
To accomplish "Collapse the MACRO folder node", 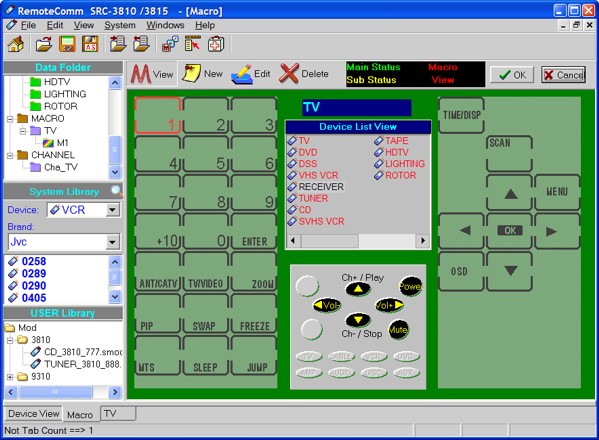I will click(x=10, y=119).
